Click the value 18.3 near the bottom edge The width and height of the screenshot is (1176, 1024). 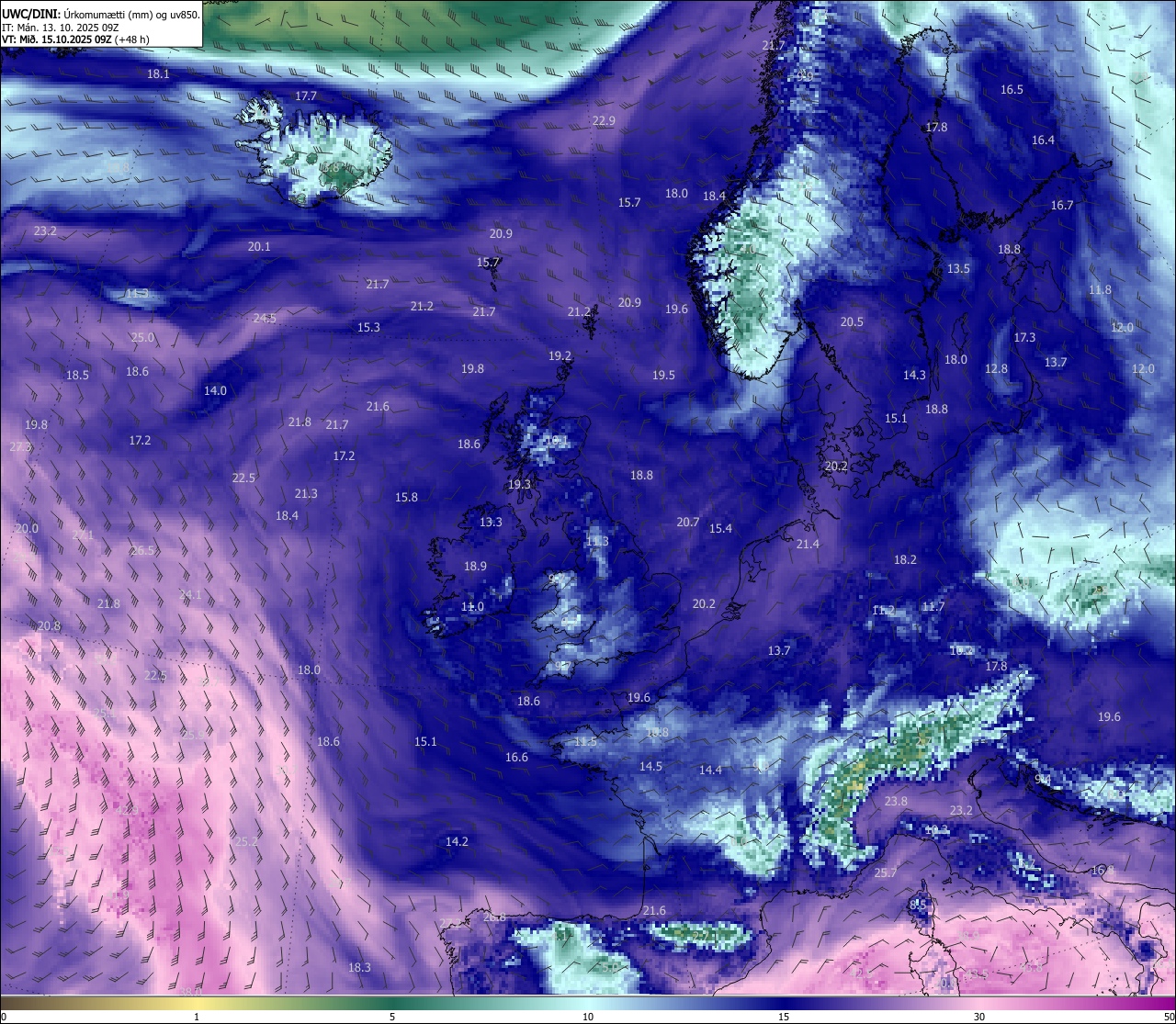point(359,967)
